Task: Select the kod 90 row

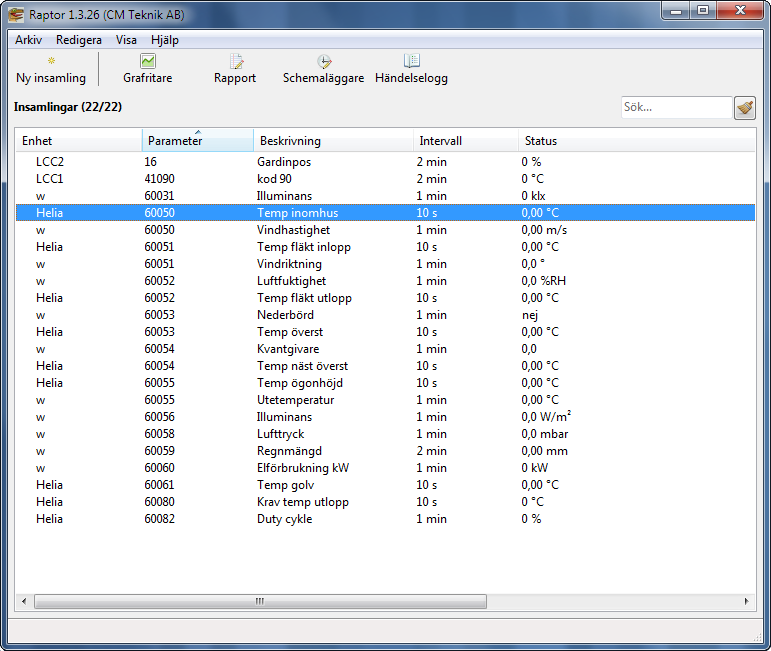Action: (x=386, y=179)
